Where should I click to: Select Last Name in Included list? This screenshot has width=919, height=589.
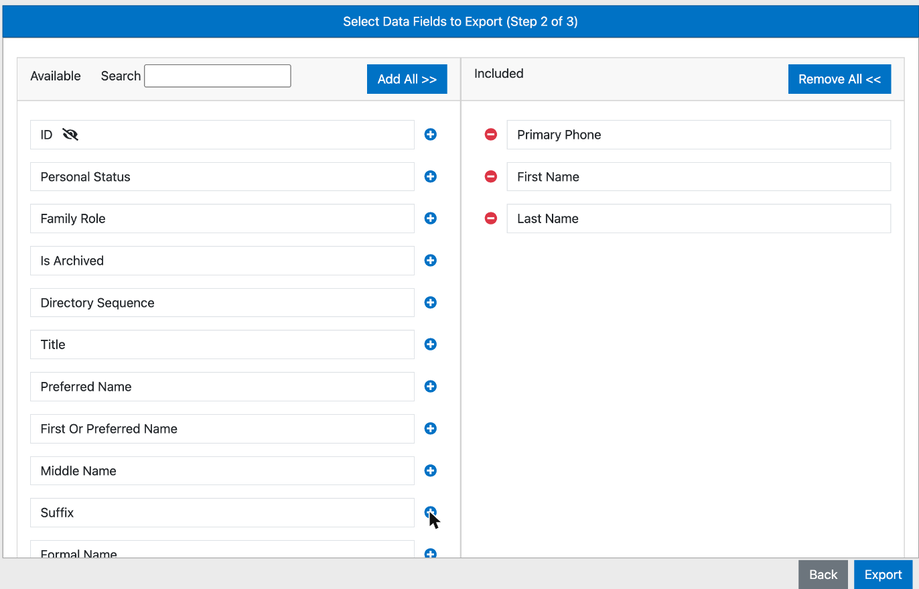click(699, 219)
